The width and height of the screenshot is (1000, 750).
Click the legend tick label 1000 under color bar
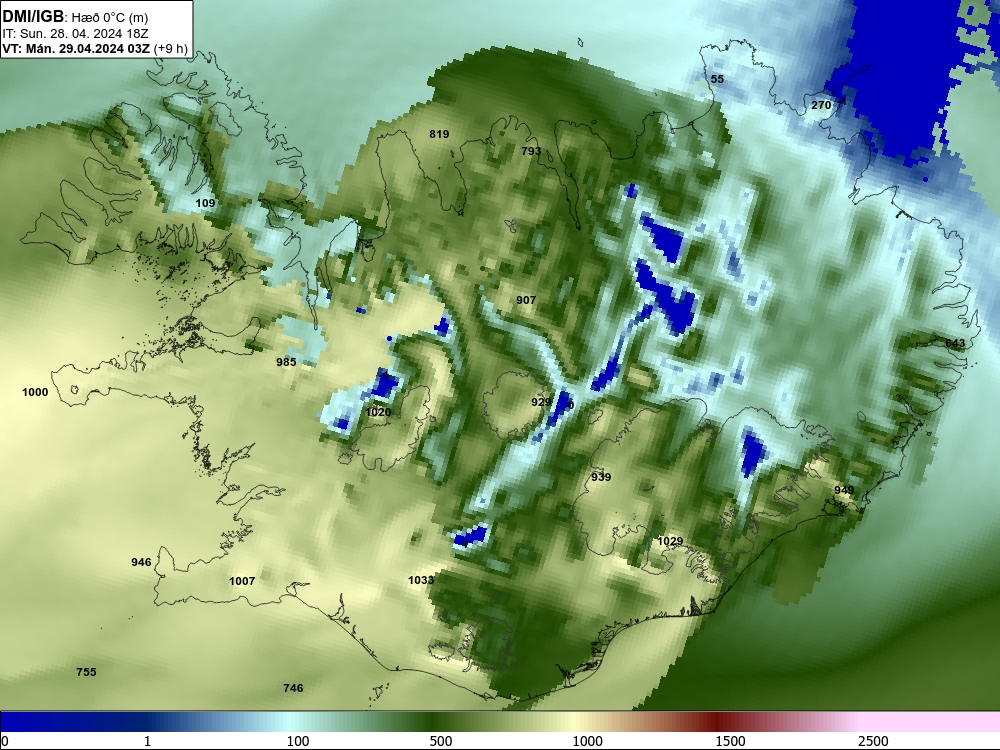tap(587, 741)
